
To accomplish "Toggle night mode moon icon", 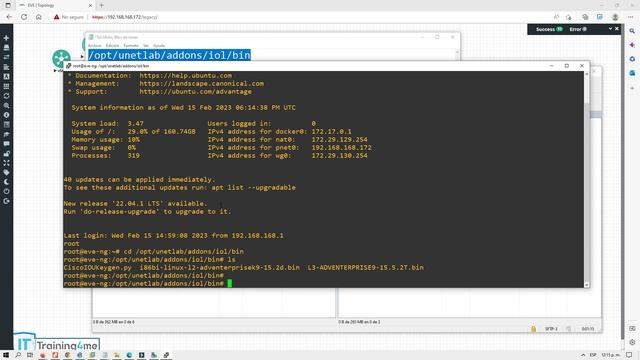I will pos(6,182).
